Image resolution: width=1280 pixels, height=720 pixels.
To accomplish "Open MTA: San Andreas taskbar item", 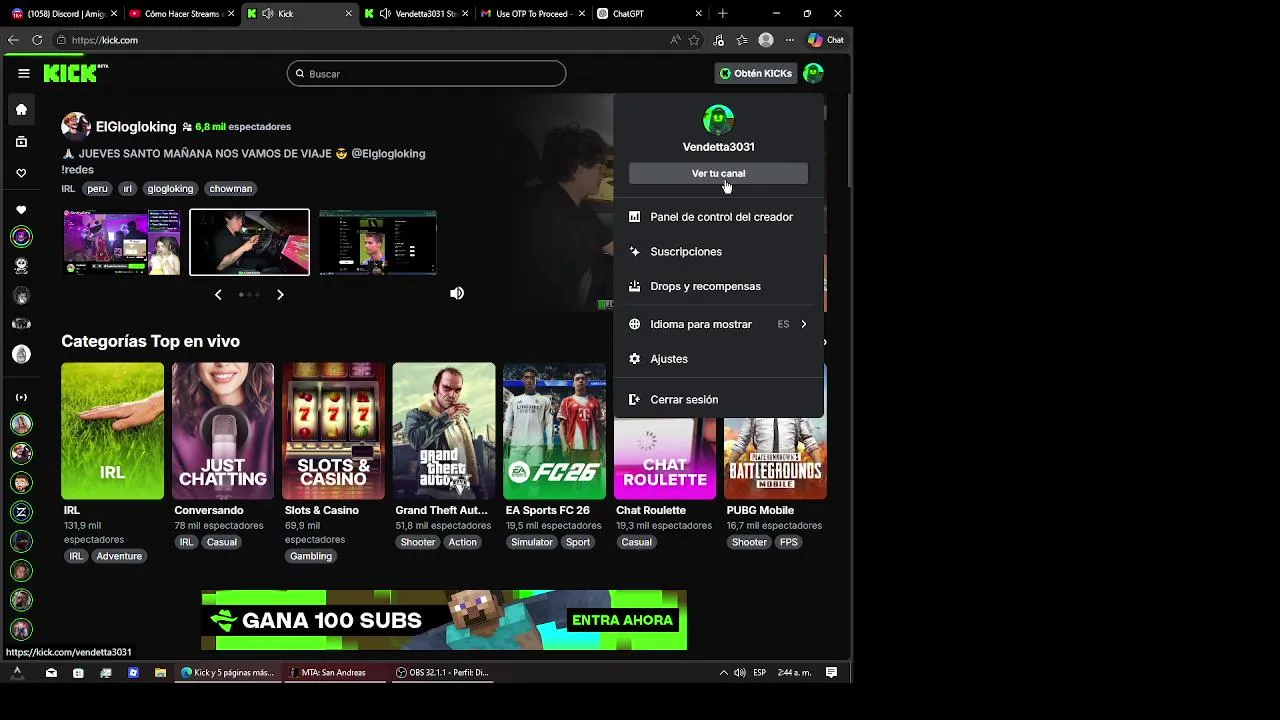I will click(x=335, y=673).
